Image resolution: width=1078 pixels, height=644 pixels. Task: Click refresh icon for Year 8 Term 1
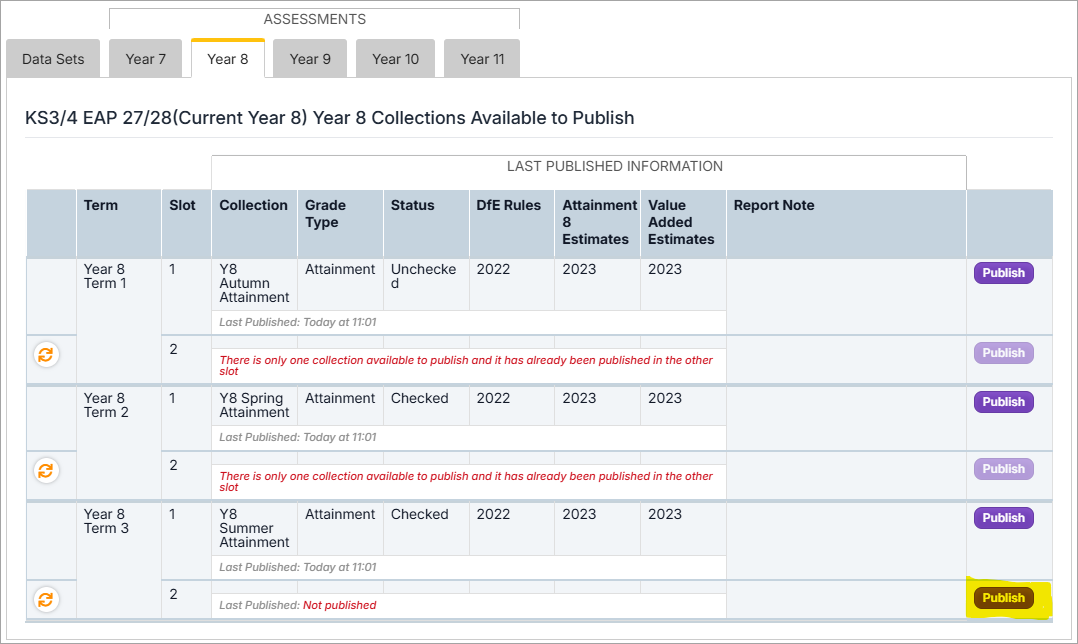coord(46,354)
